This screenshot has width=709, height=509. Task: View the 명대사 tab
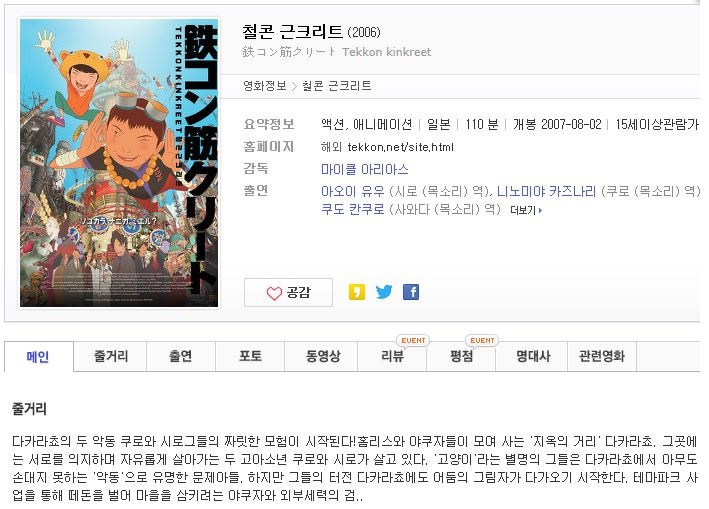532,356
